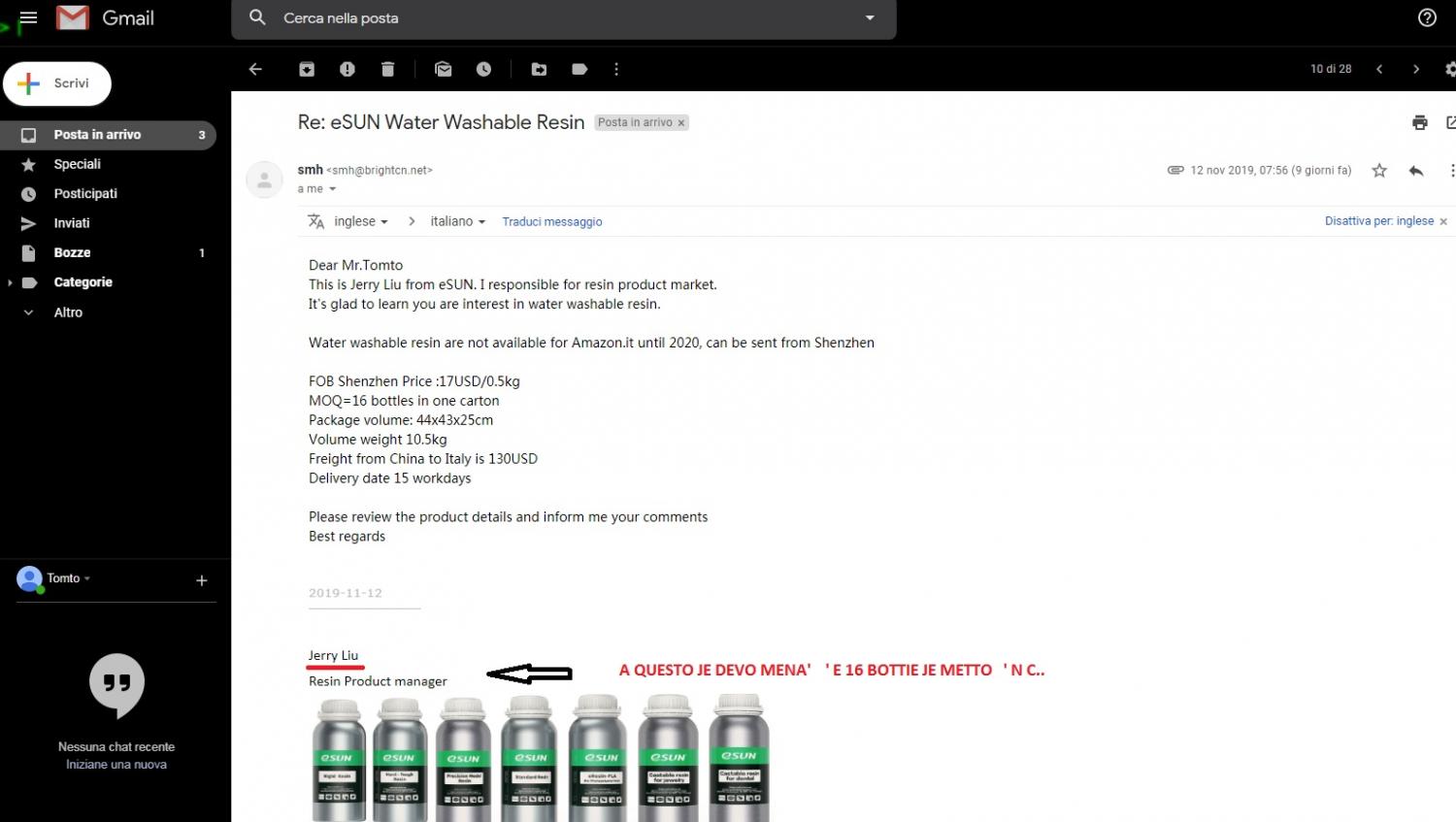Click the Jerry Liu signature name
Viewport: 1456px width, 822px height.
(333, 656)
